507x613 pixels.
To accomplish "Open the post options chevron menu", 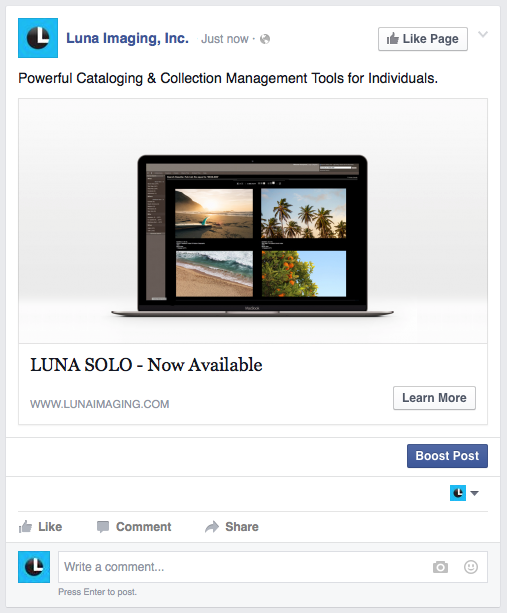I will [483, 34].
